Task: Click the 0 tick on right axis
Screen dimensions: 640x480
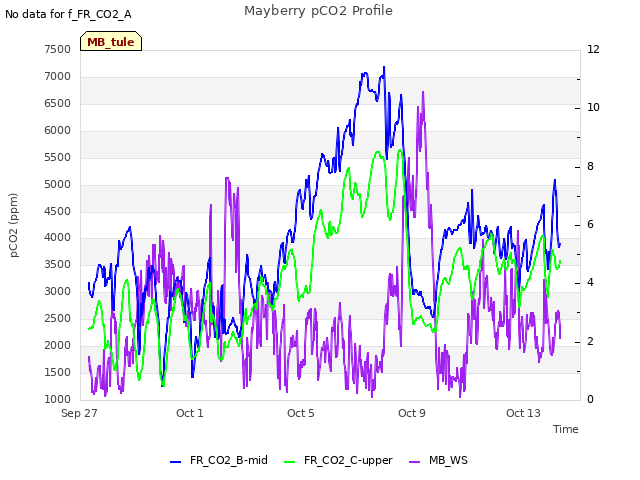Action: click(x=590, y=399)
